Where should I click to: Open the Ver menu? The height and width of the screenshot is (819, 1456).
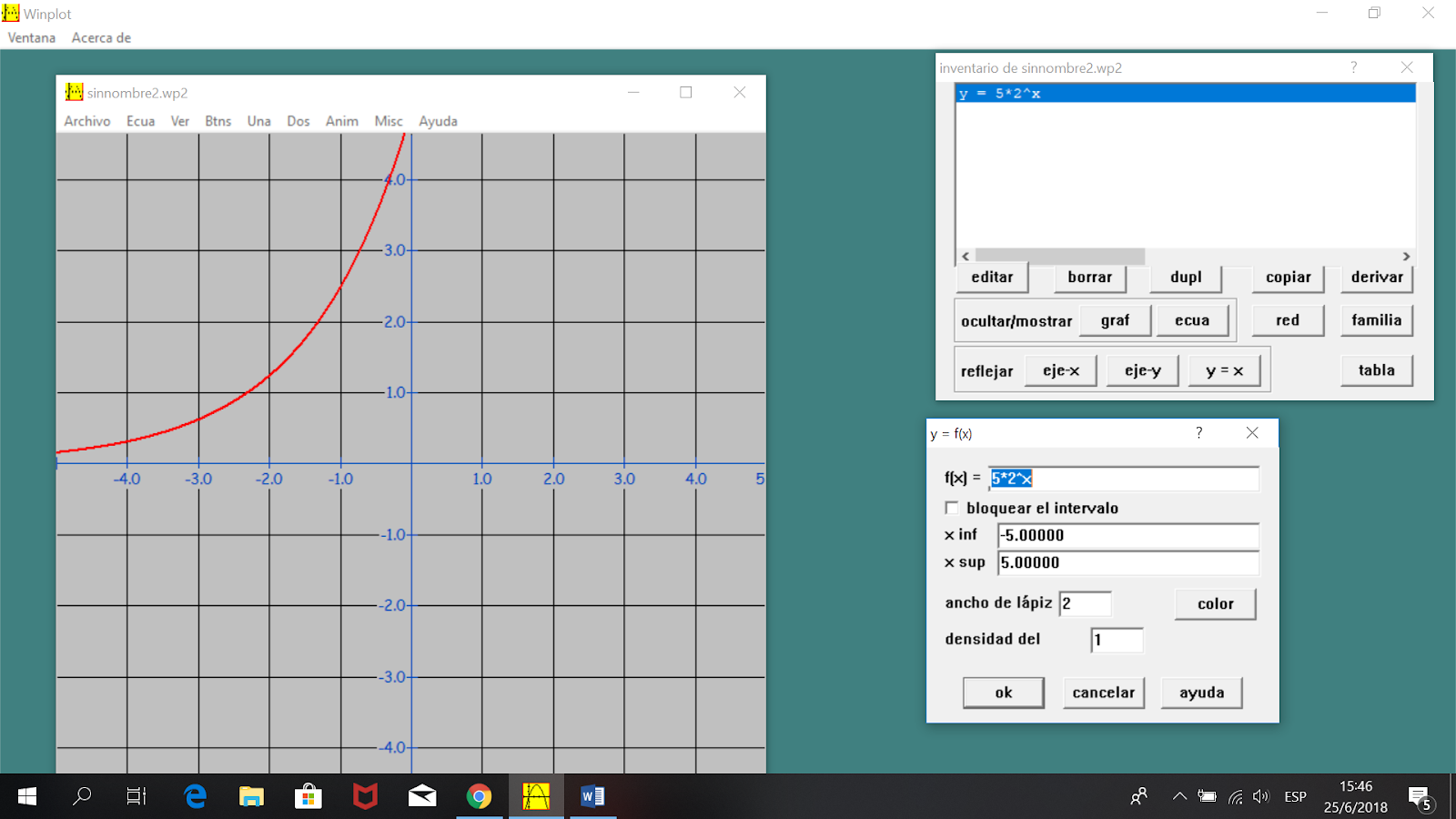[180, 121]
